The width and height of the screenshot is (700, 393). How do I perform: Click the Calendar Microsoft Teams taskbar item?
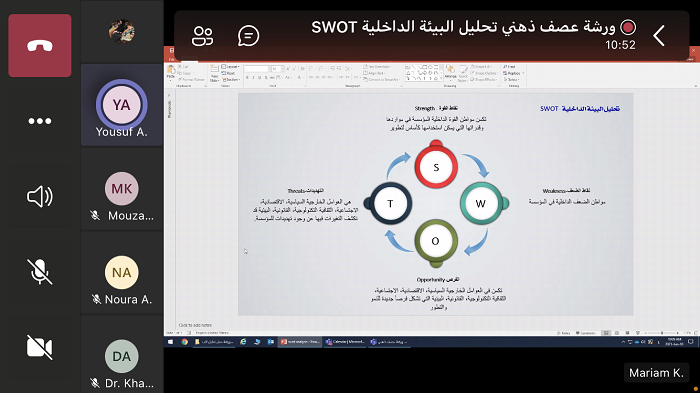tap(345, 342)
